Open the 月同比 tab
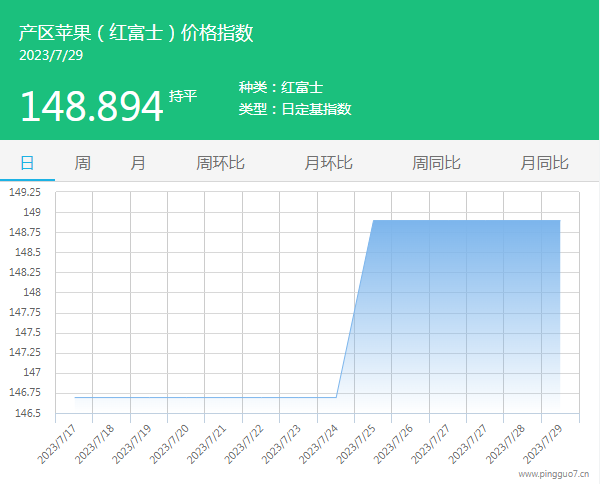600x484 pixels. pyautogui.click(x=544, y=163)
